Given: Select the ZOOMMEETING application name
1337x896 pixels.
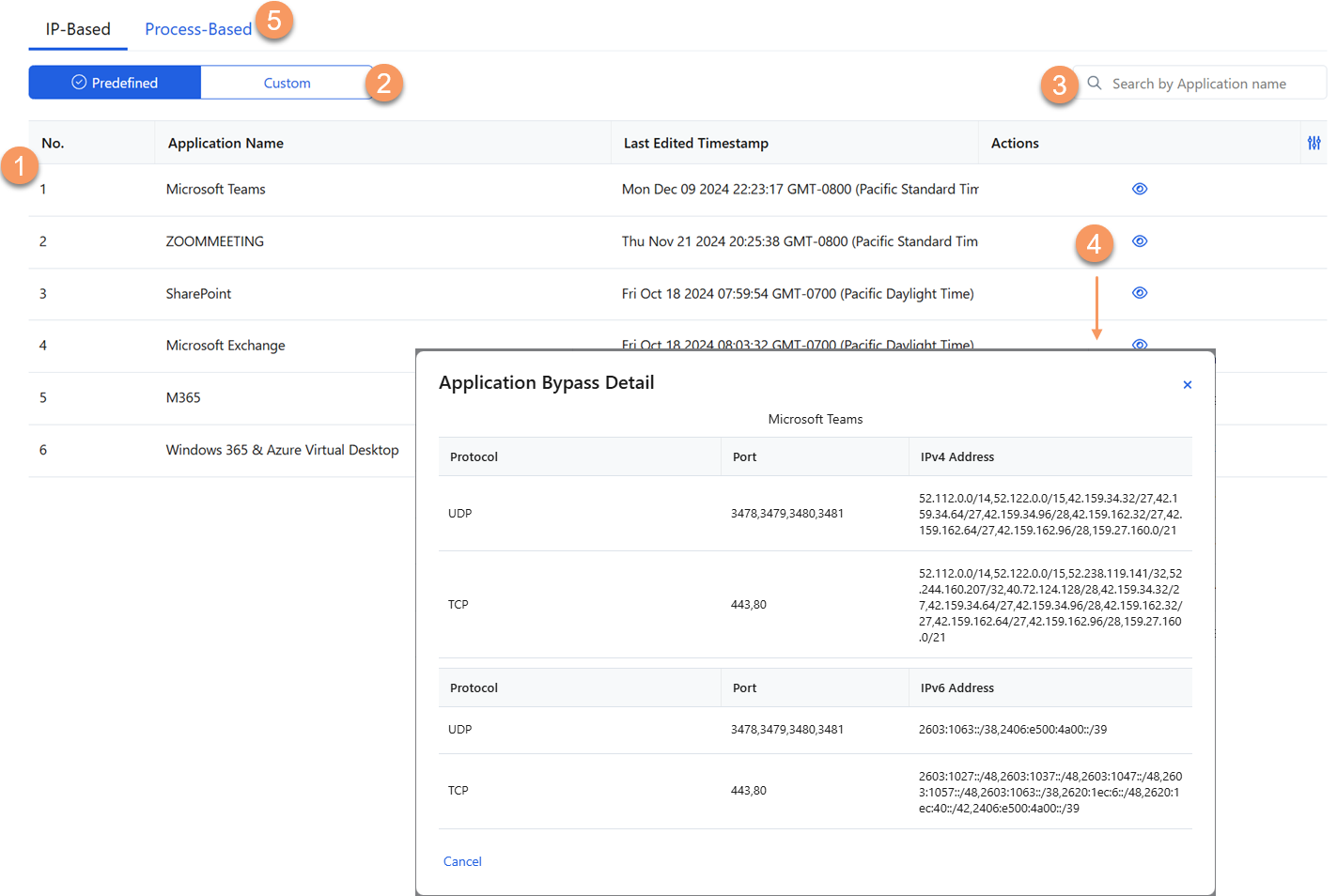Looking at the screenshot, I should coord(214,241).
